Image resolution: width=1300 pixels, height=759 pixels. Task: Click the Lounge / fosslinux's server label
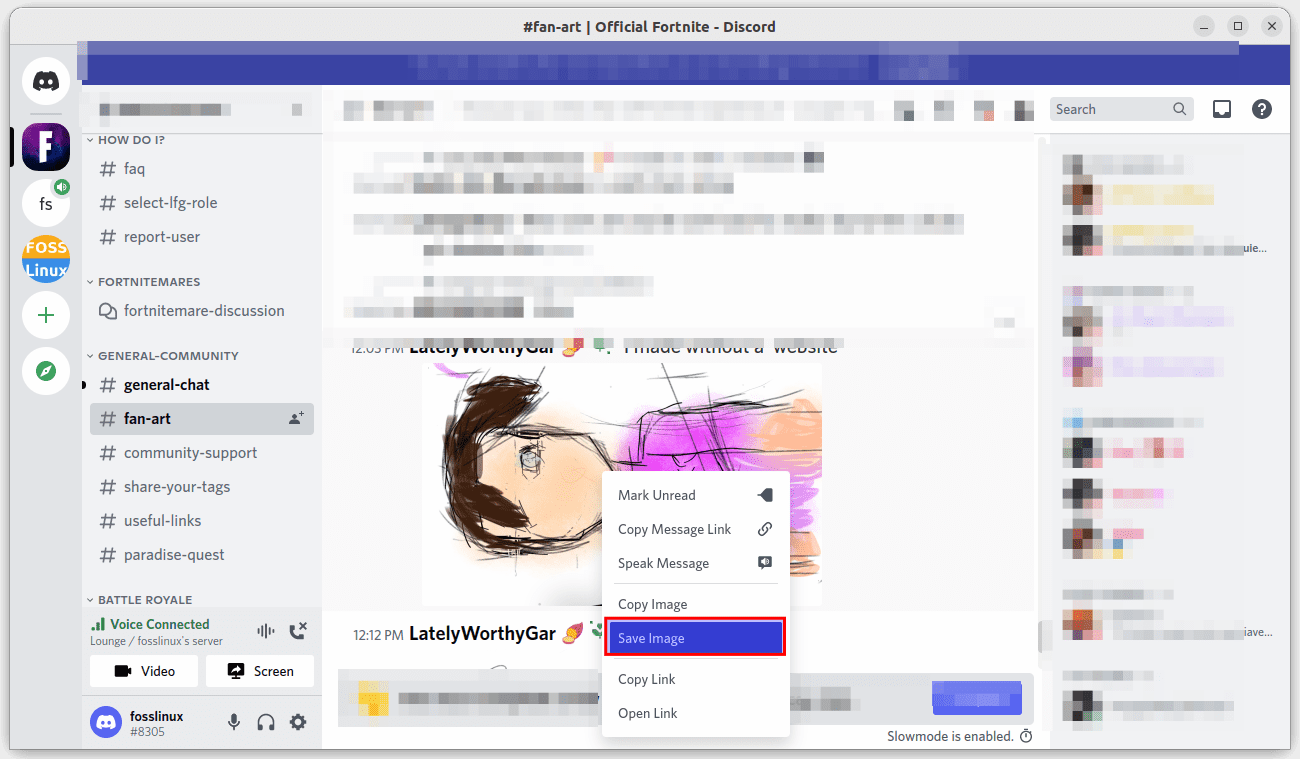[x=156, y=641]
